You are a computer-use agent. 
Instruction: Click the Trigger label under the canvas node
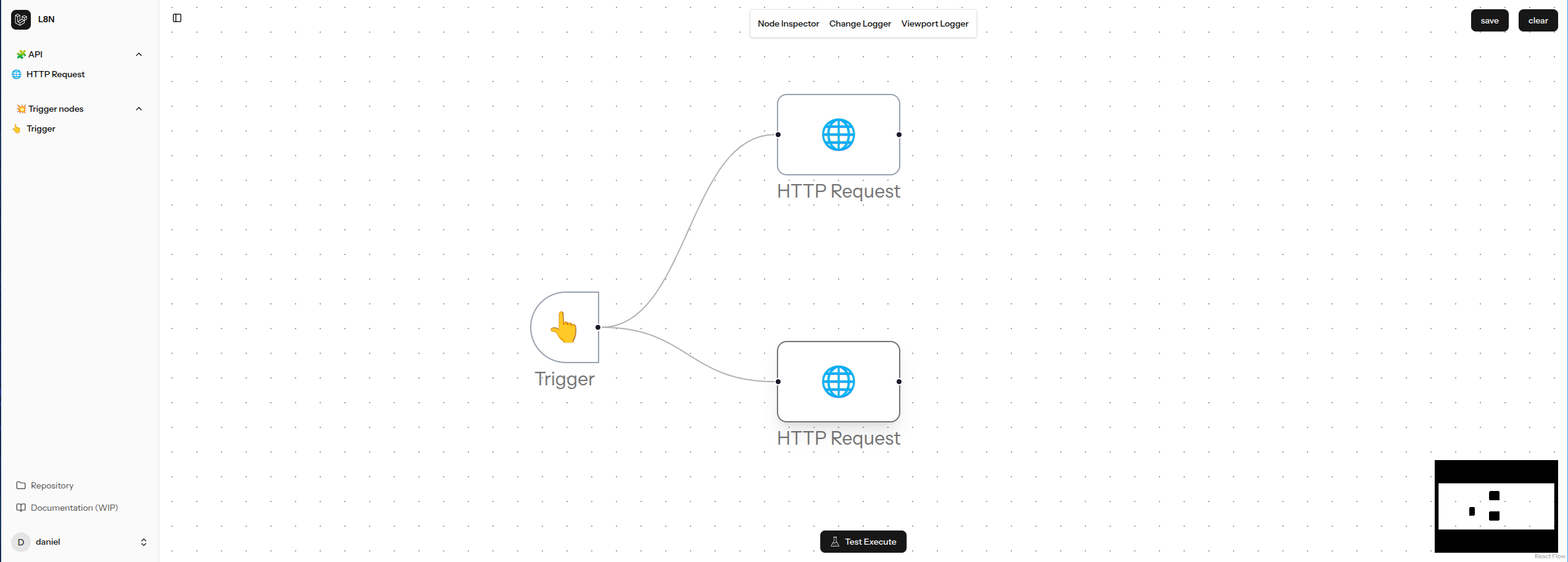(x=565, y=379)
